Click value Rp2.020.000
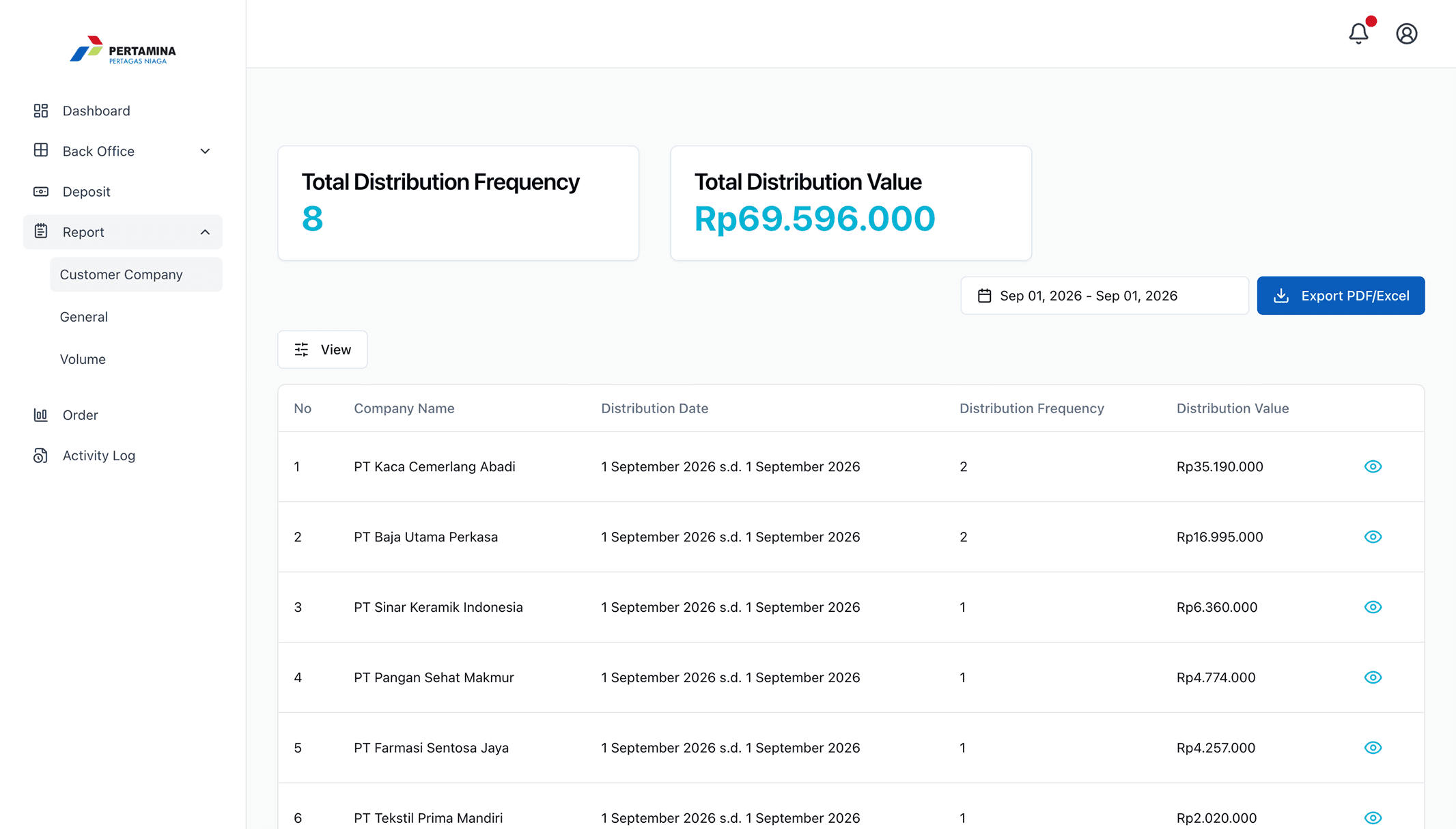1456x829 pixels. tap(1216, 817)
